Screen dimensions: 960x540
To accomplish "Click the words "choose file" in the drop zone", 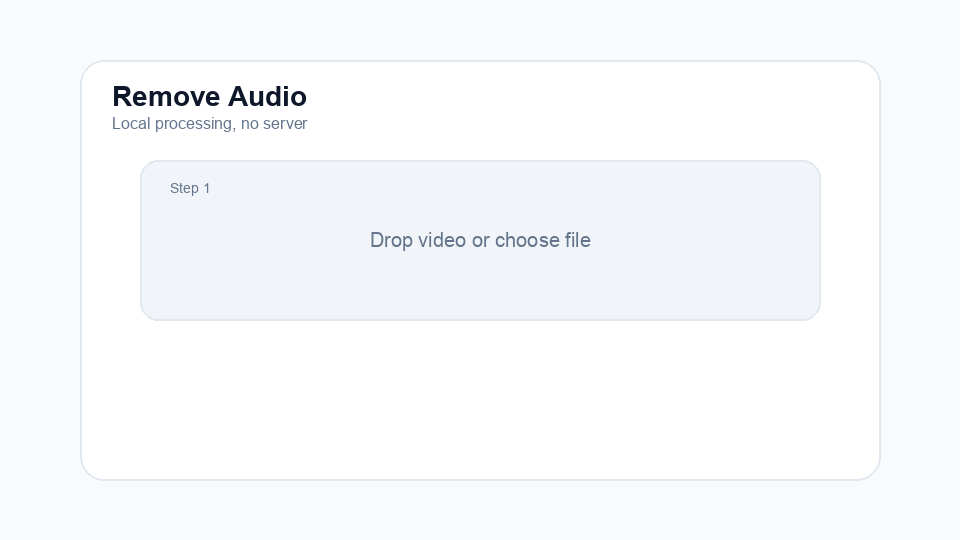I will (x=542, y=240).
